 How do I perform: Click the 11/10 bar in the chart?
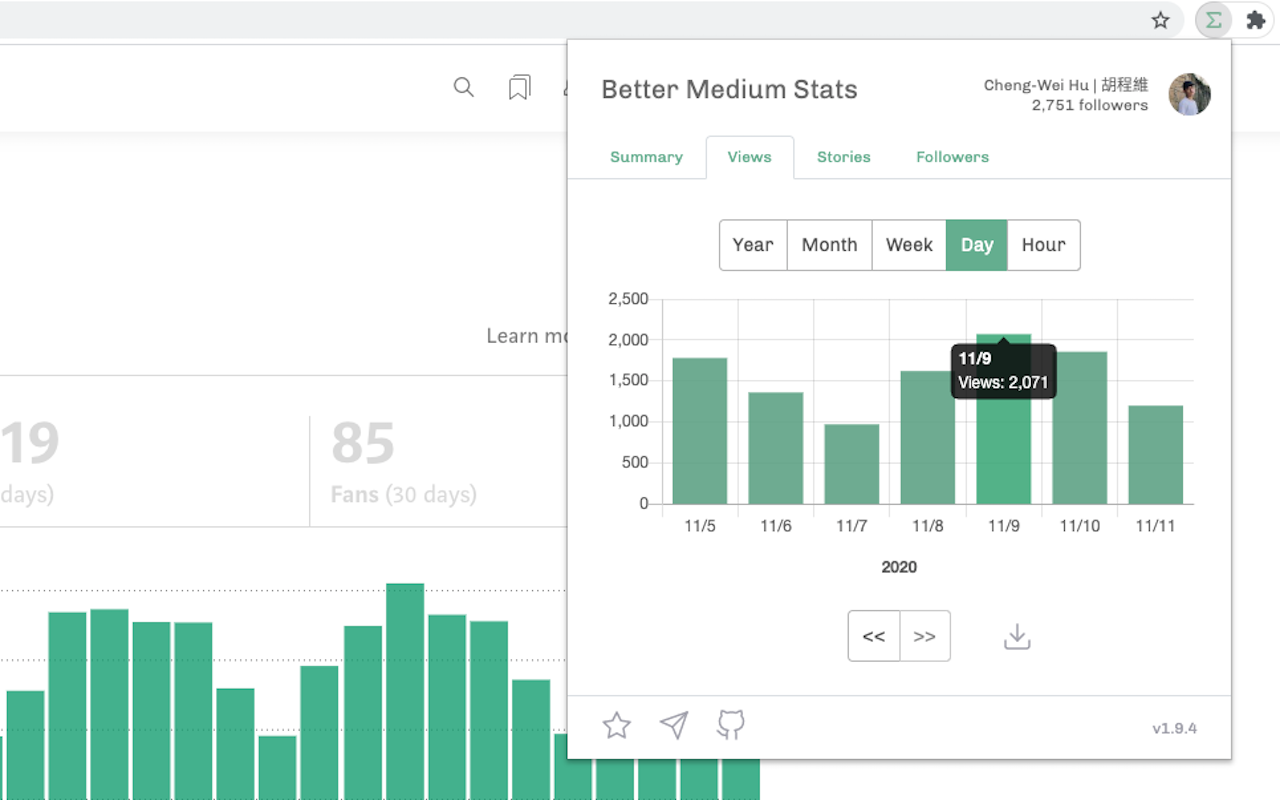1080,428
